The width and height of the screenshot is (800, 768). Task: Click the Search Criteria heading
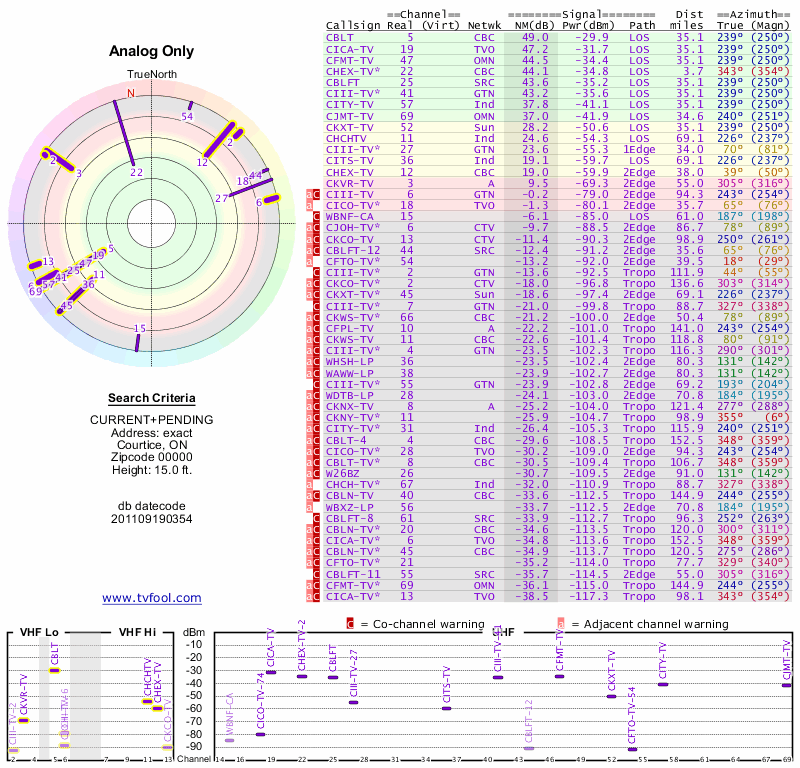(152, 398)
